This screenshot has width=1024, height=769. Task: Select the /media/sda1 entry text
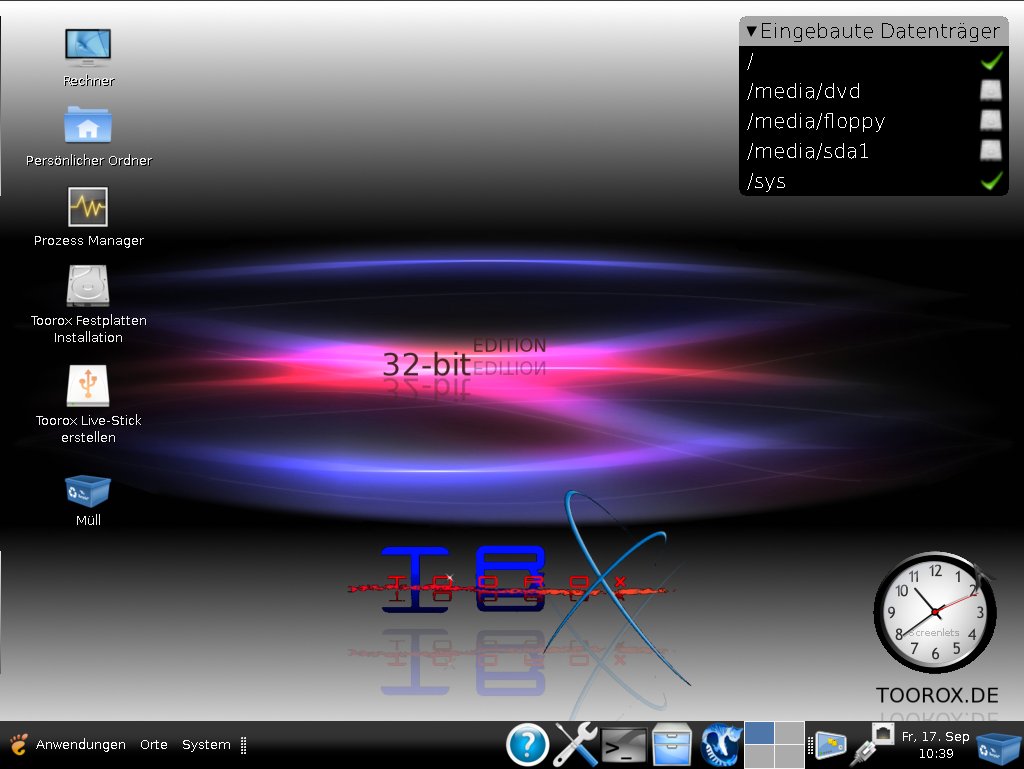click(808, 151)
